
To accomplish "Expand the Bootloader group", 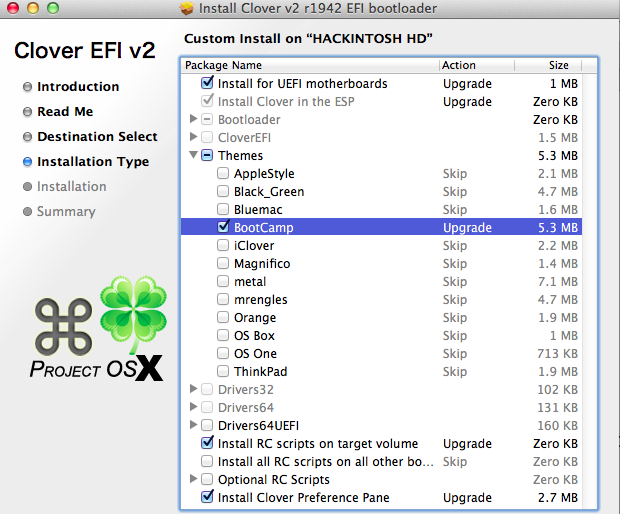I will (193, 120).
